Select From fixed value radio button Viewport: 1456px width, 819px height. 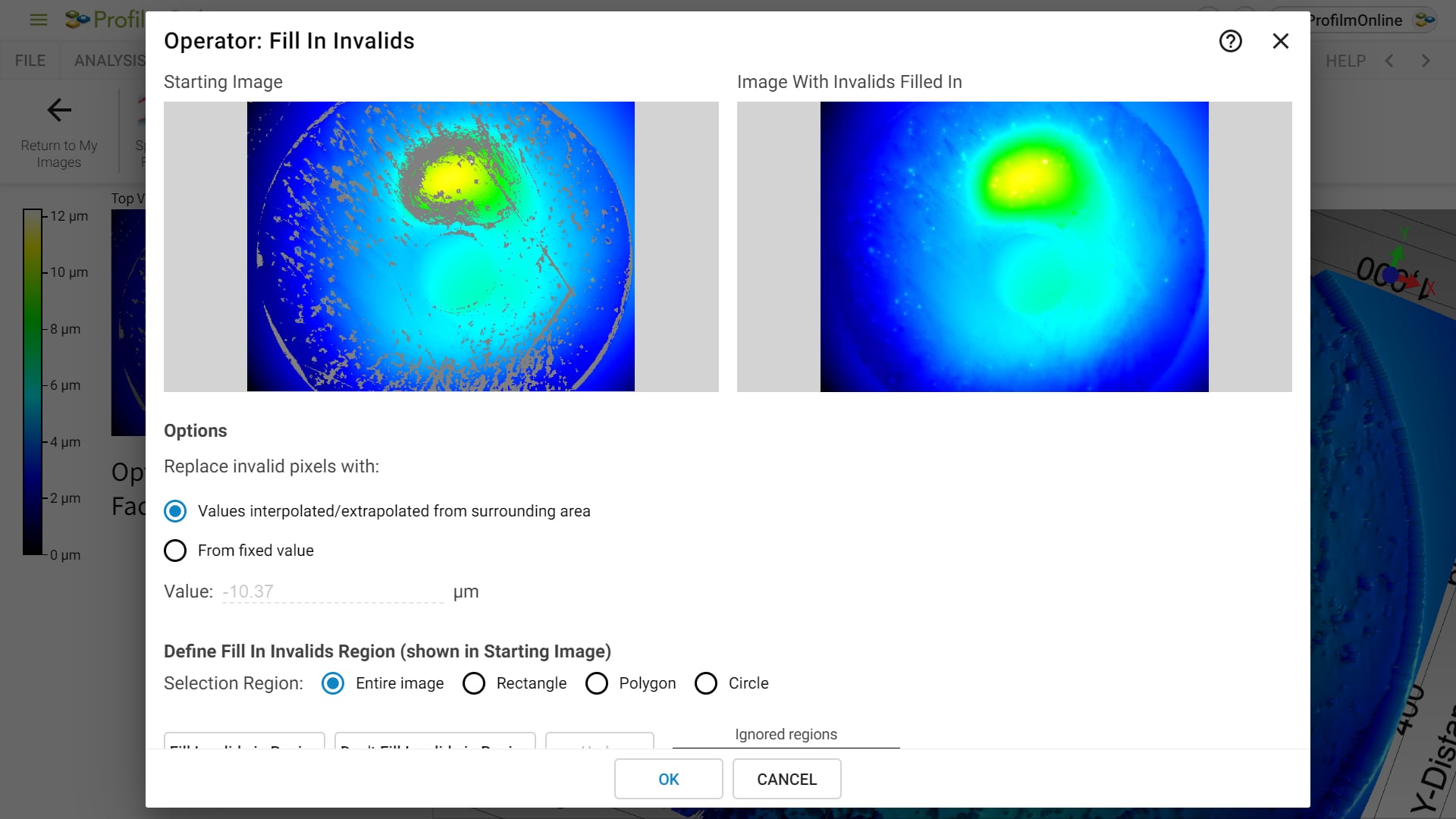(175, 550)
